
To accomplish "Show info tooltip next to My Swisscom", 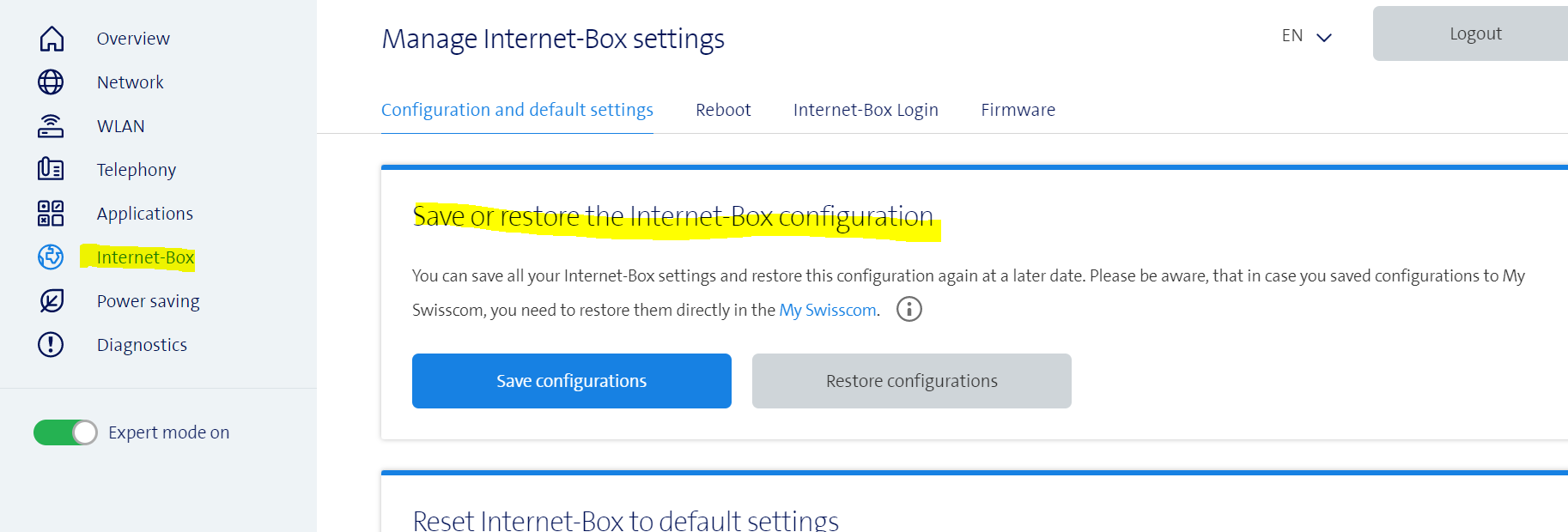I will [x=909, y=309].
